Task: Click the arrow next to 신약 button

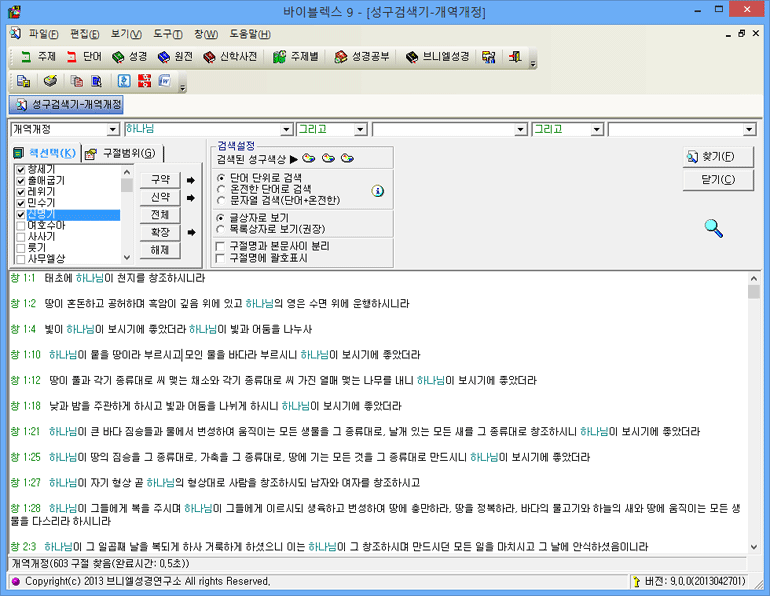Action: [191, 198]
